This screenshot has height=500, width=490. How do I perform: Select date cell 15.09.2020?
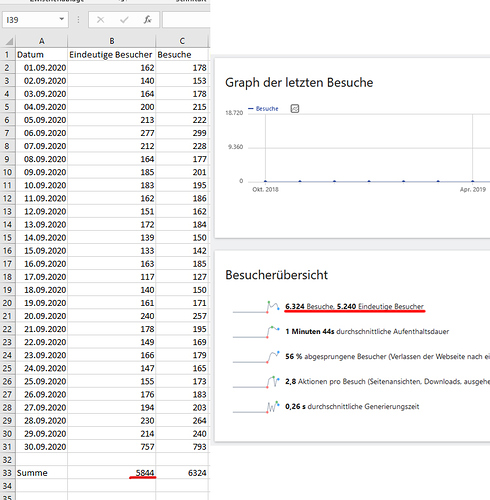click(x=41, y=251)
